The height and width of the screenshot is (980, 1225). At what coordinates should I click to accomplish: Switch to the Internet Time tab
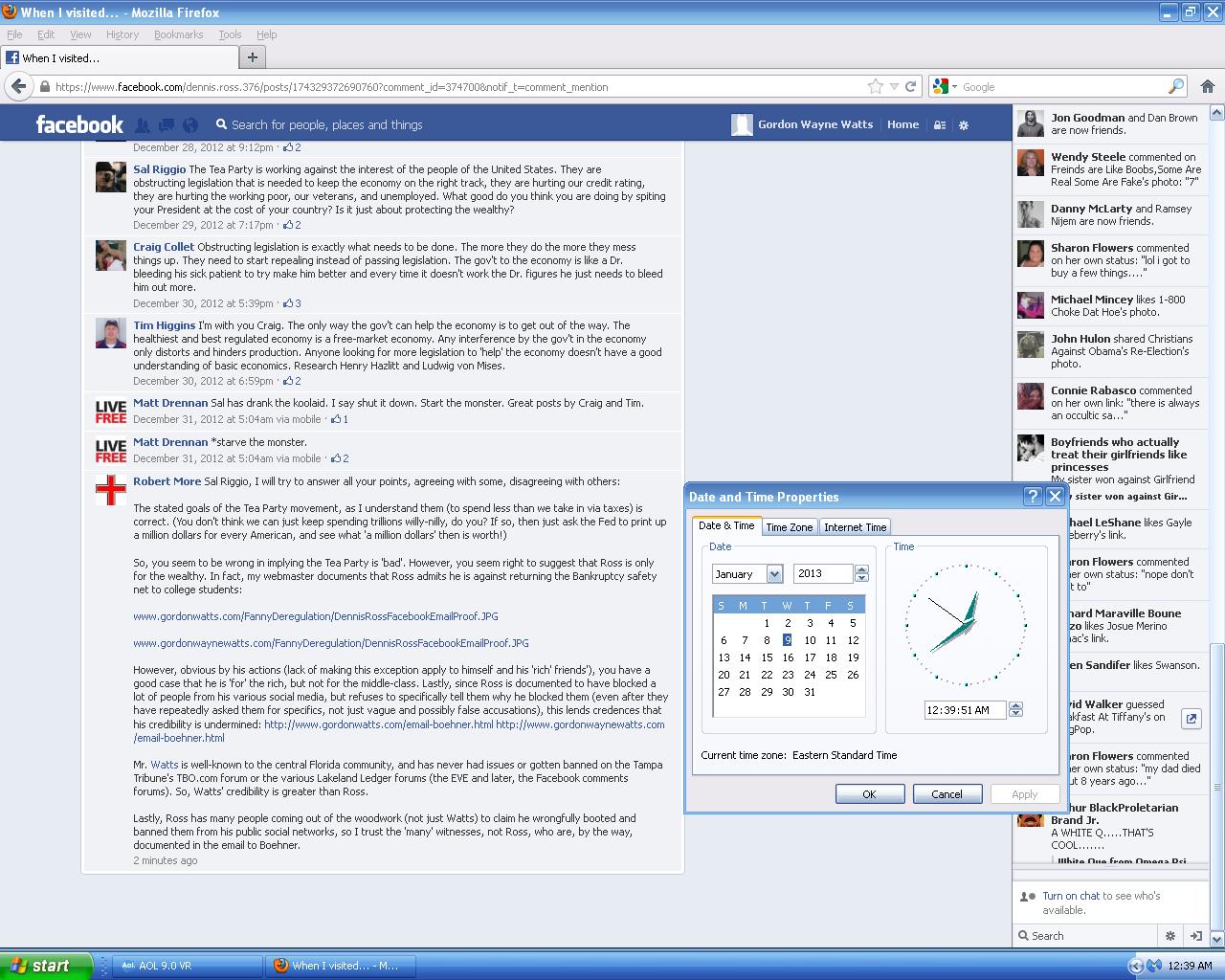(x=855, y=527)
